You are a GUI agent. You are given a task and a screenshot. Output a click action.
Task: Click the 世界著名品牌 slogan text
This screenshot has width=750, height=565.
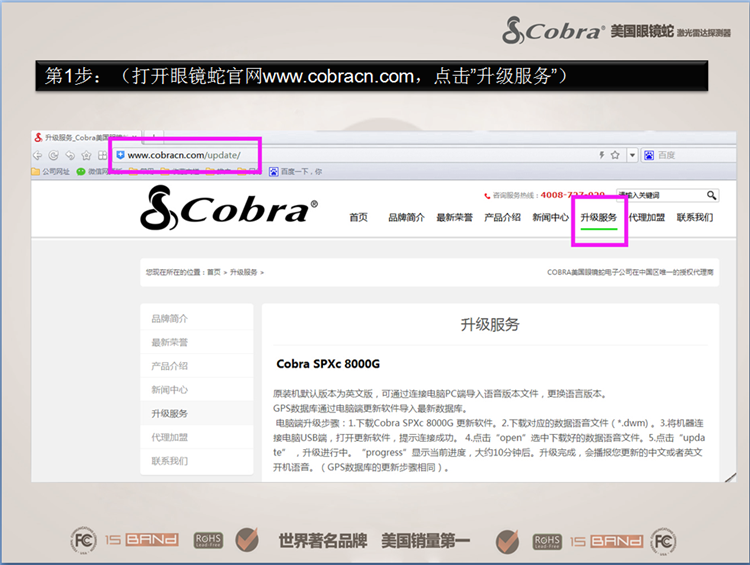[x=323, y=541]
